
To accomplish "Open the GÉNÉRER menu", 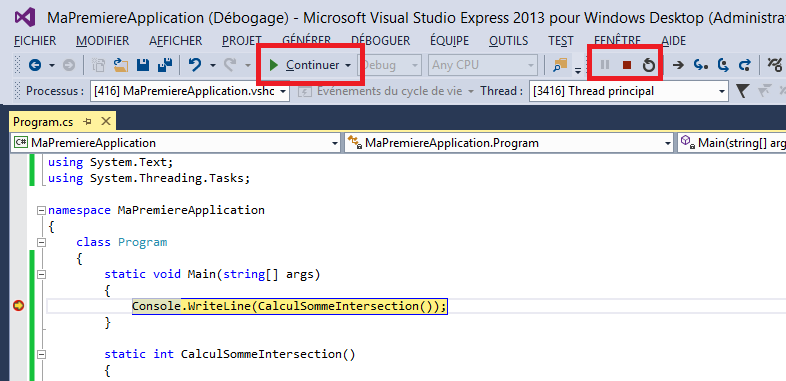I will (306, 41).
